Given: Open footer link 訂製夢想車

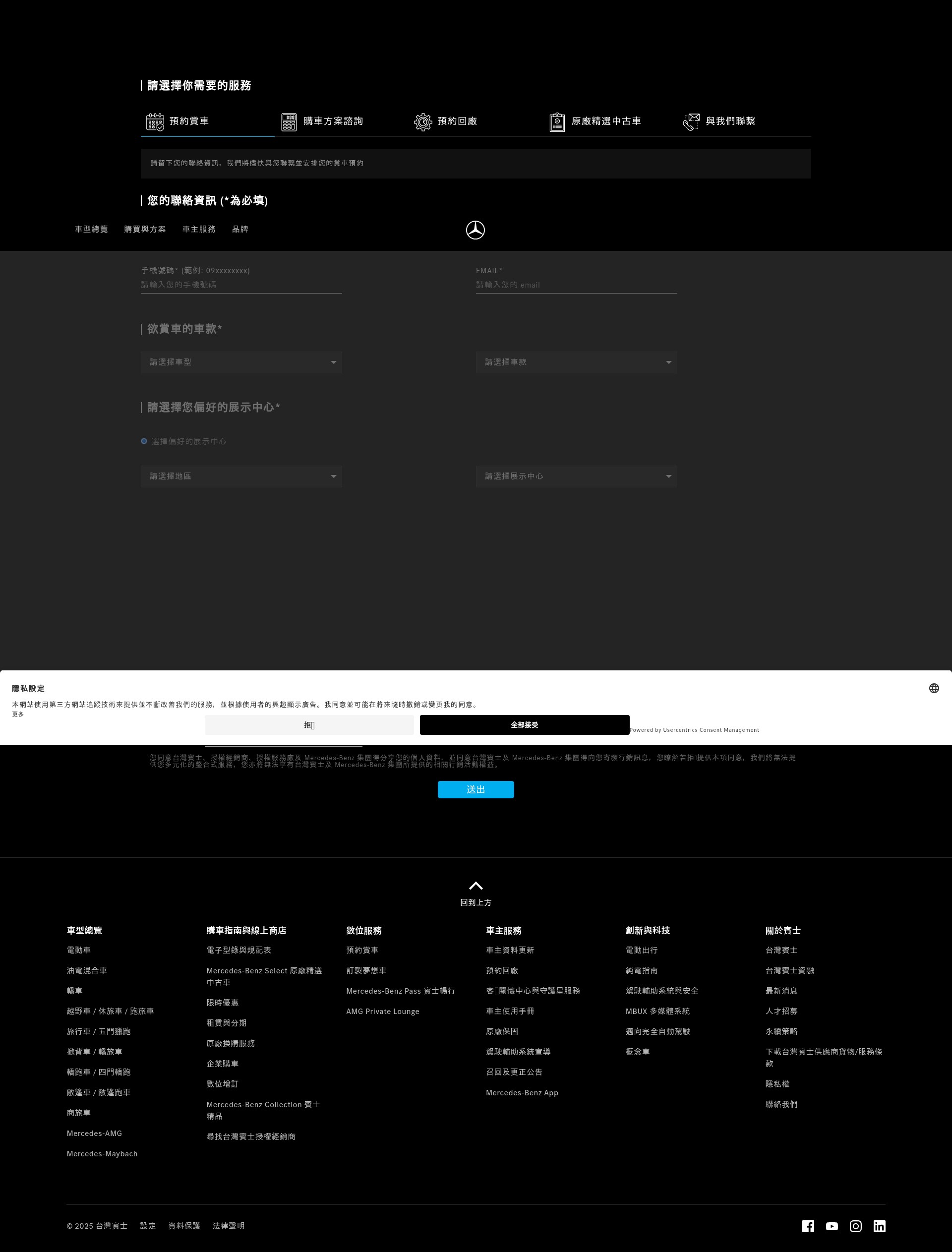Looking at the screenshot, I should [x=366, y=970].
